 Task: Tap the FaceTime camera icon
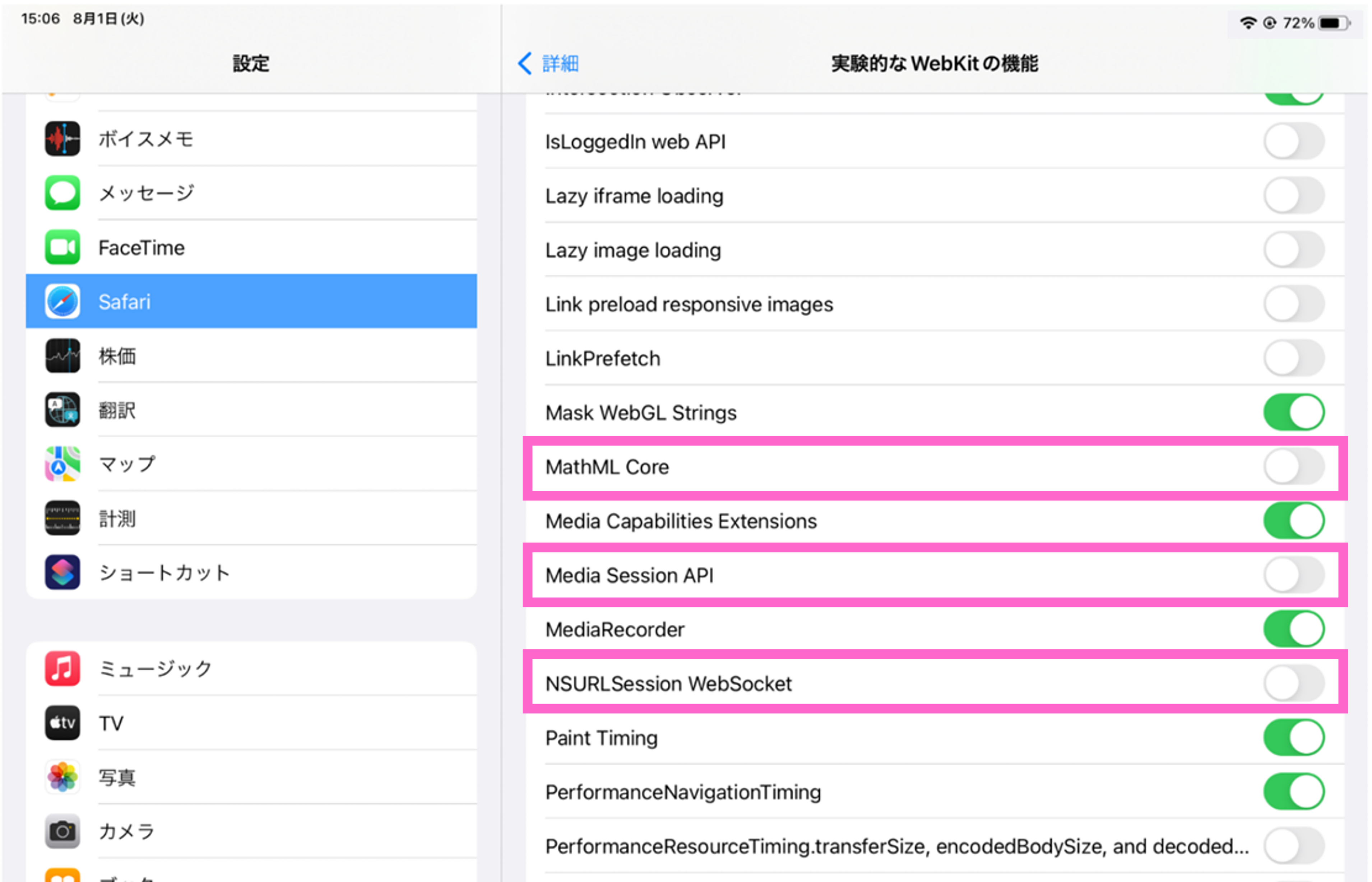[x=62, y=247]
